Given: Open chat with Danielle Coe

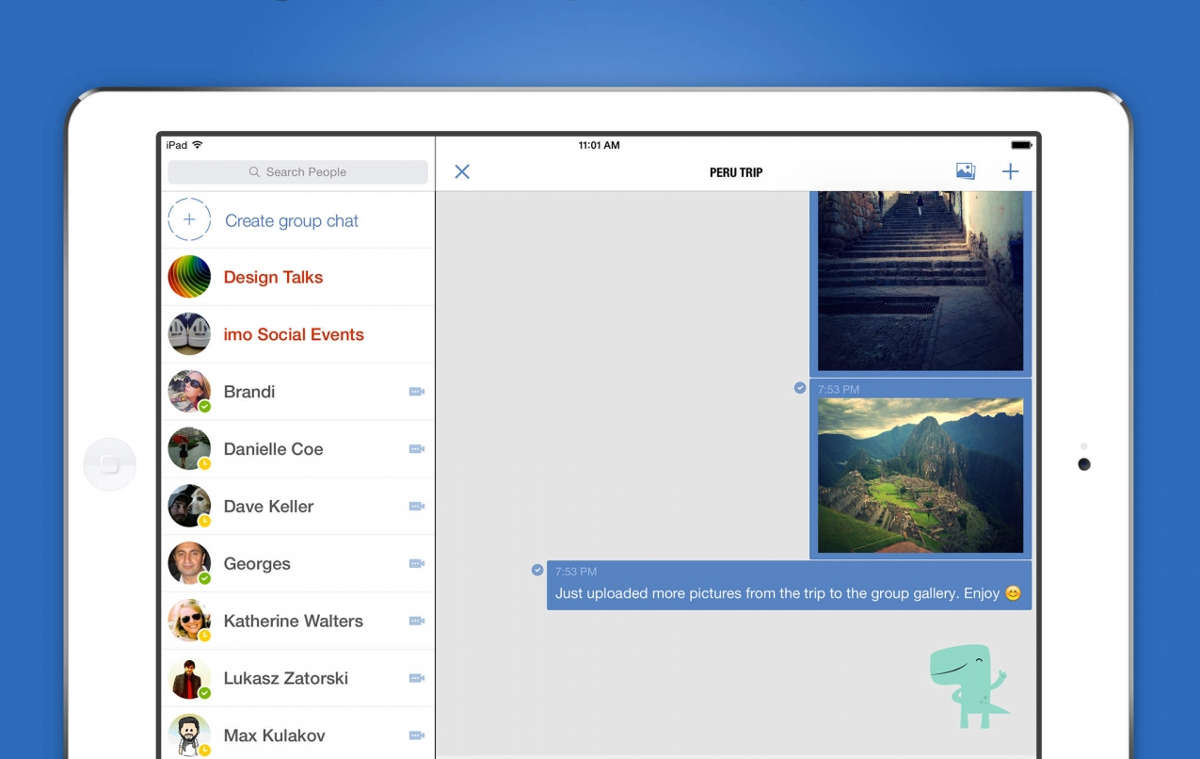Looking at the screenshot, I should tap(298, 448).
